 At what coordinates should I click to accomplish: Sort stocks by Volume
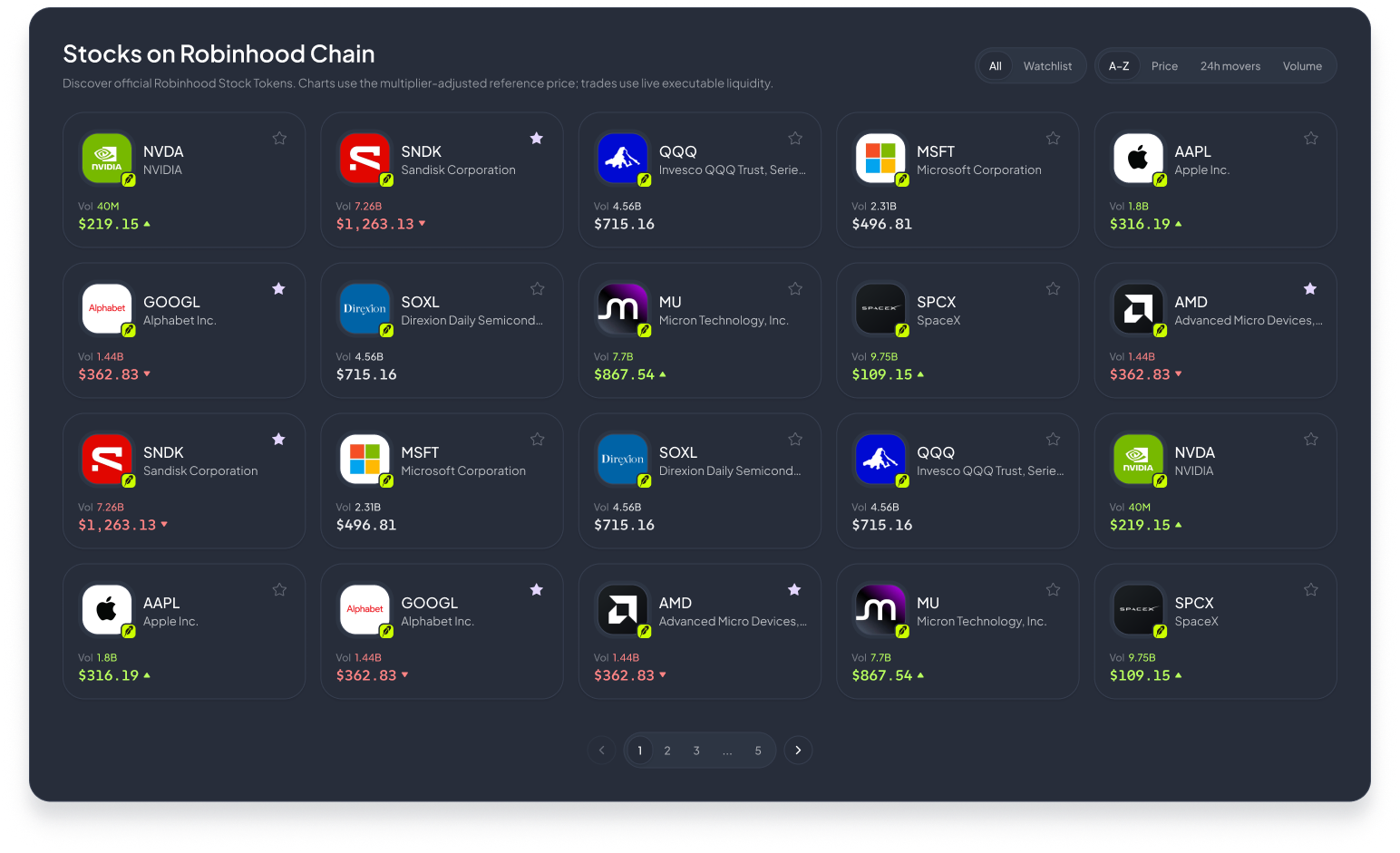[1302, 66]
